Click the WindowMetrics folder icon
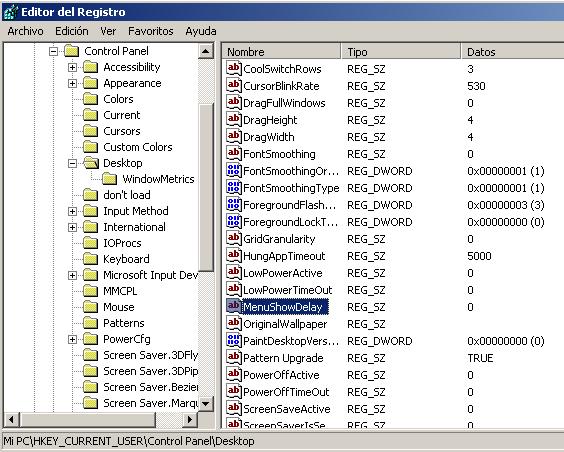Image resolution: width=564 pixels, height=452 pixels. [109, 179]
